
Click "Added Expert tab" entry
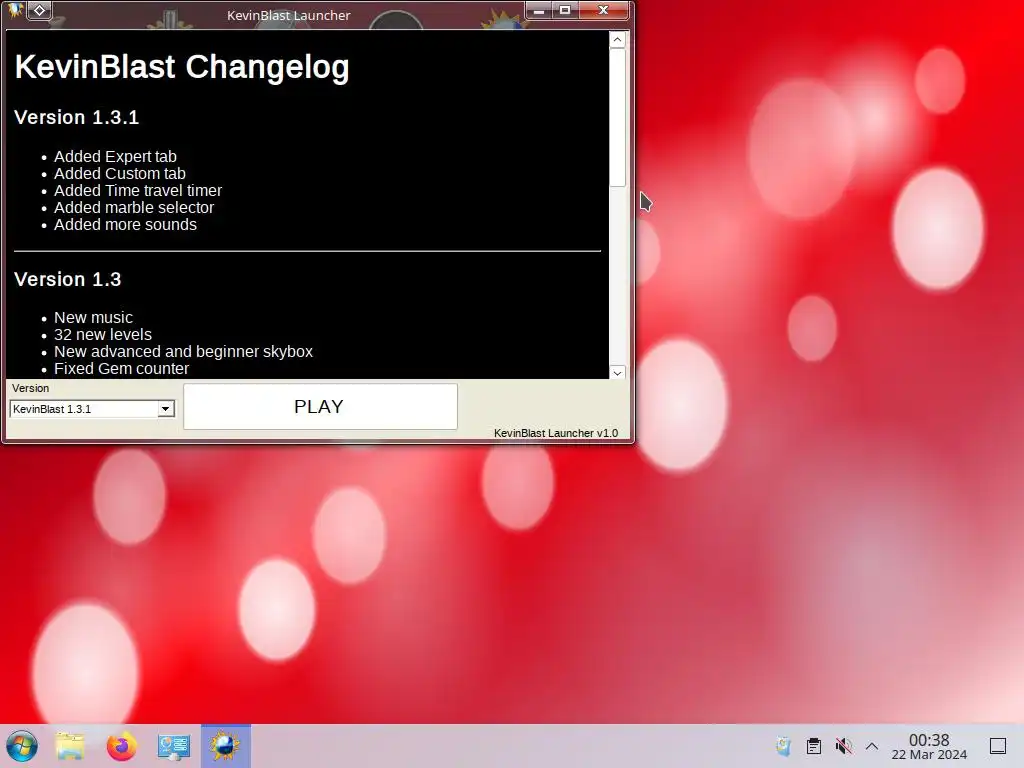coord(115,157)
